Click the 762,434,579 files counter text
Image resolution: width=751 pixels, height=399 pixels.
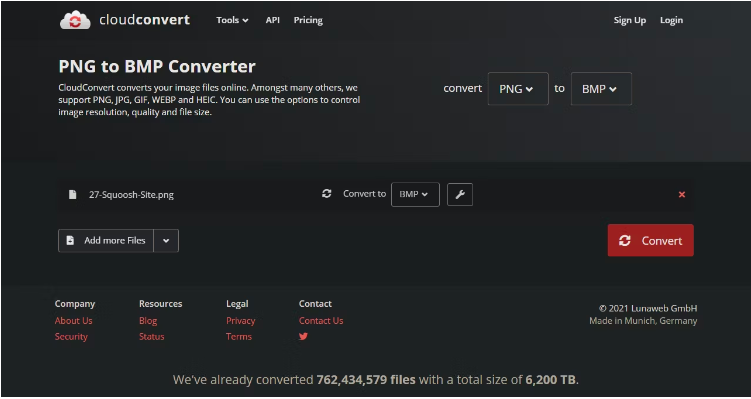point(366,380)
